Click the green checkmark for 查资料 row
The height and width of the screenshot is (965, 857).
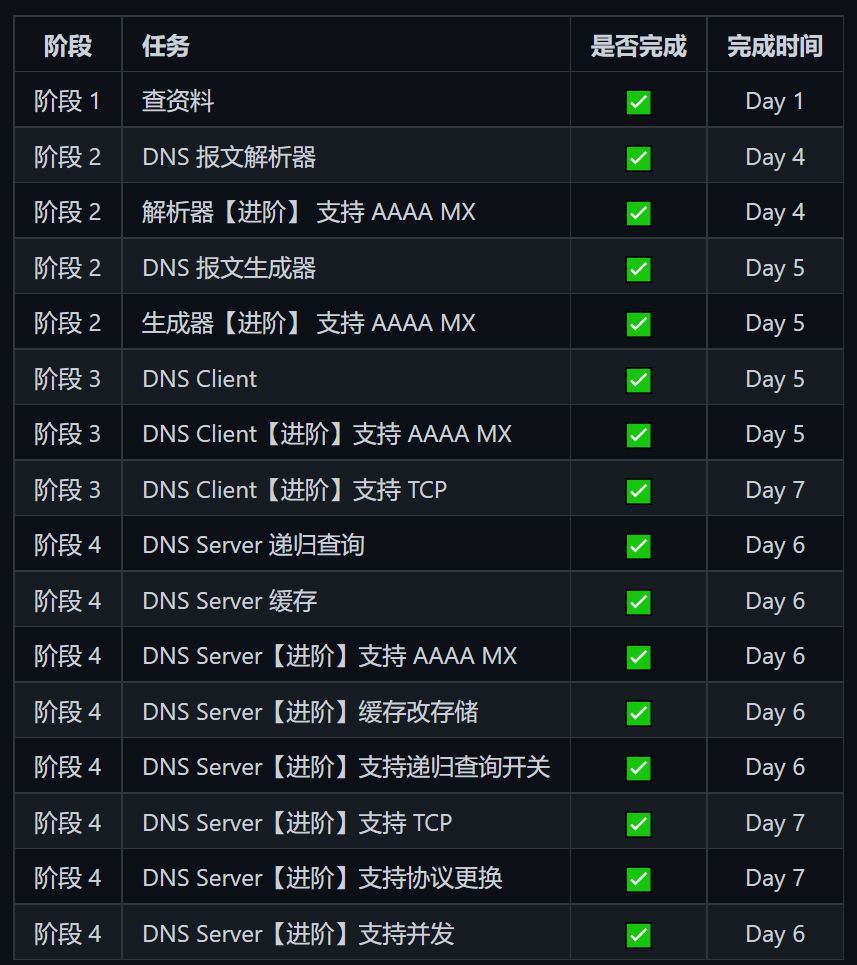click(639, 102)
